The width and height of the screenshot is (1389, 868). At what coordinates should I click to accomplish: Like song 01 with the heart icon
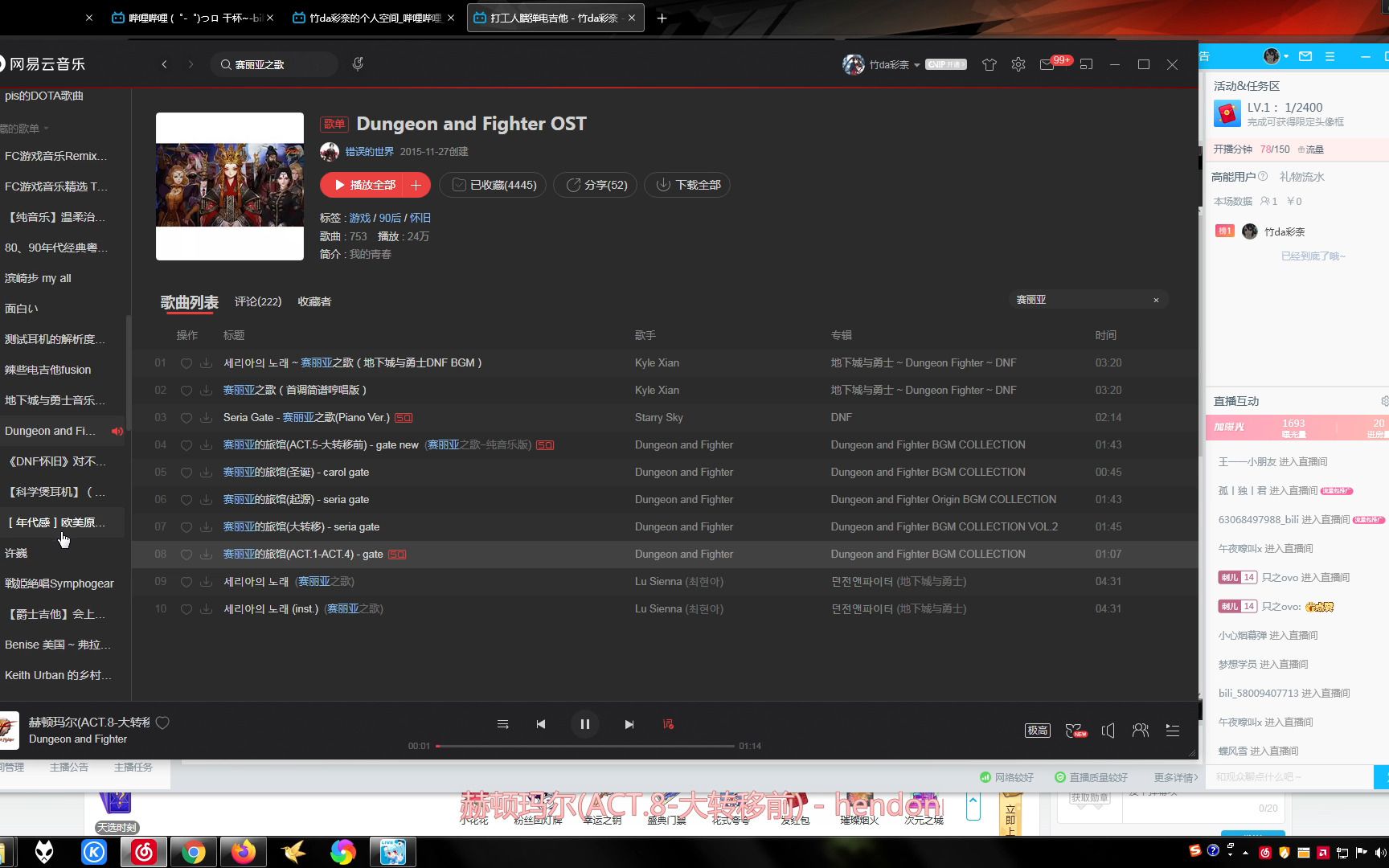[186, 363]
